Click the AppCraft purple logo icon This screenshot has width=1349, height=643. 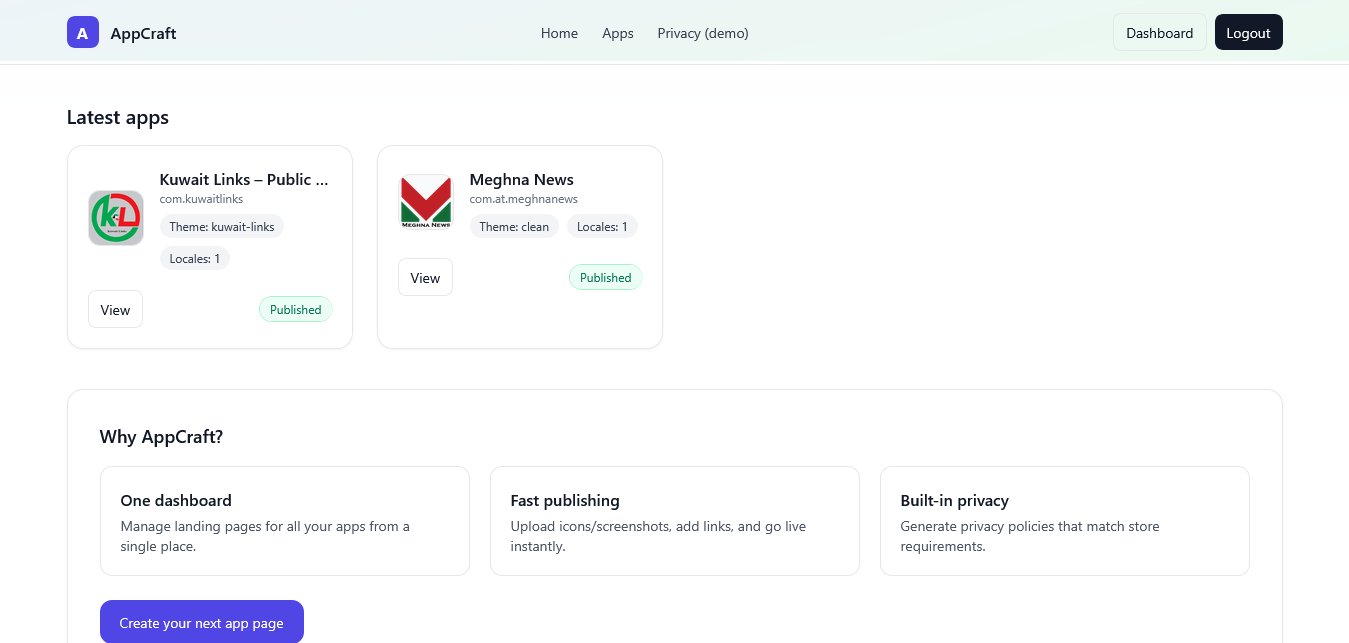(x=83, y=32)
